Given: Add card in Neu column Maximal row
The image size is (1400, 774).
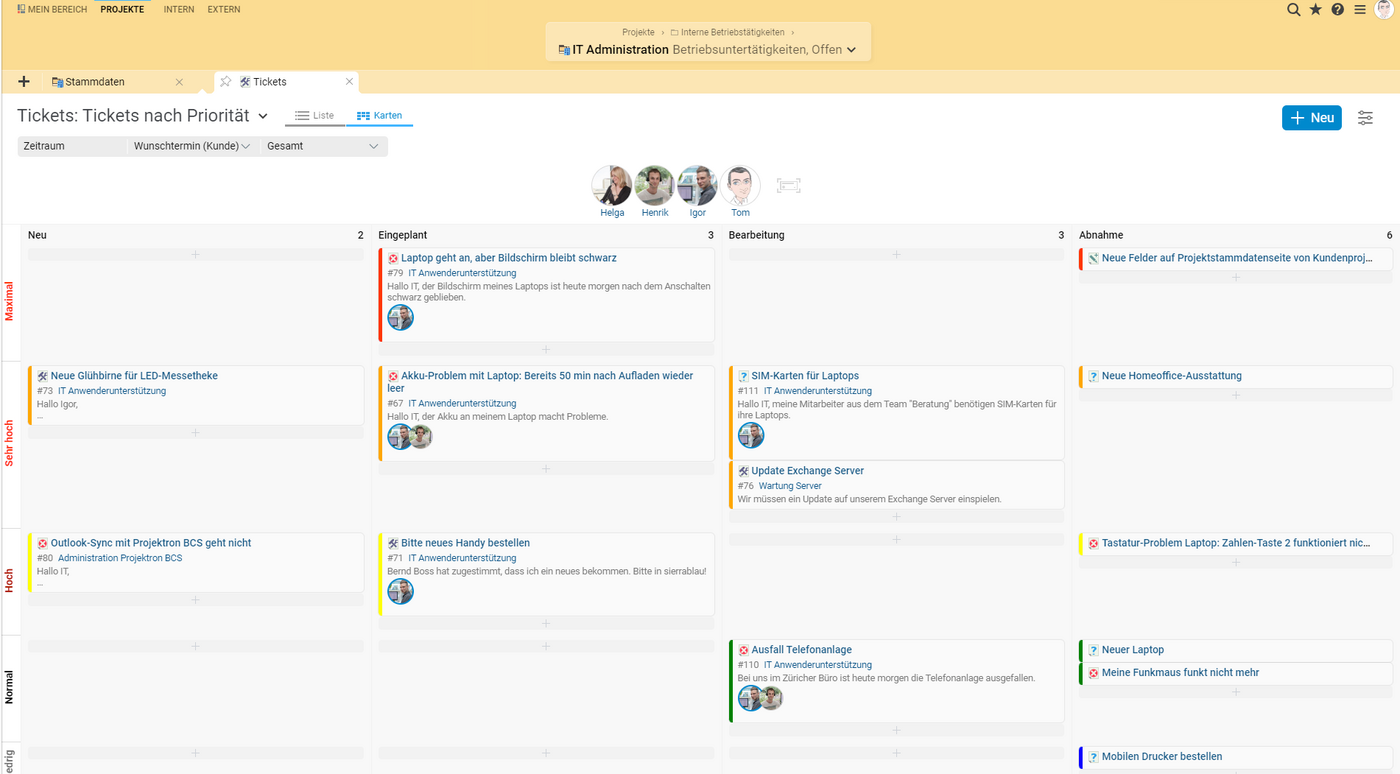Looking at the screenshot, I should (x=195, y=255).
